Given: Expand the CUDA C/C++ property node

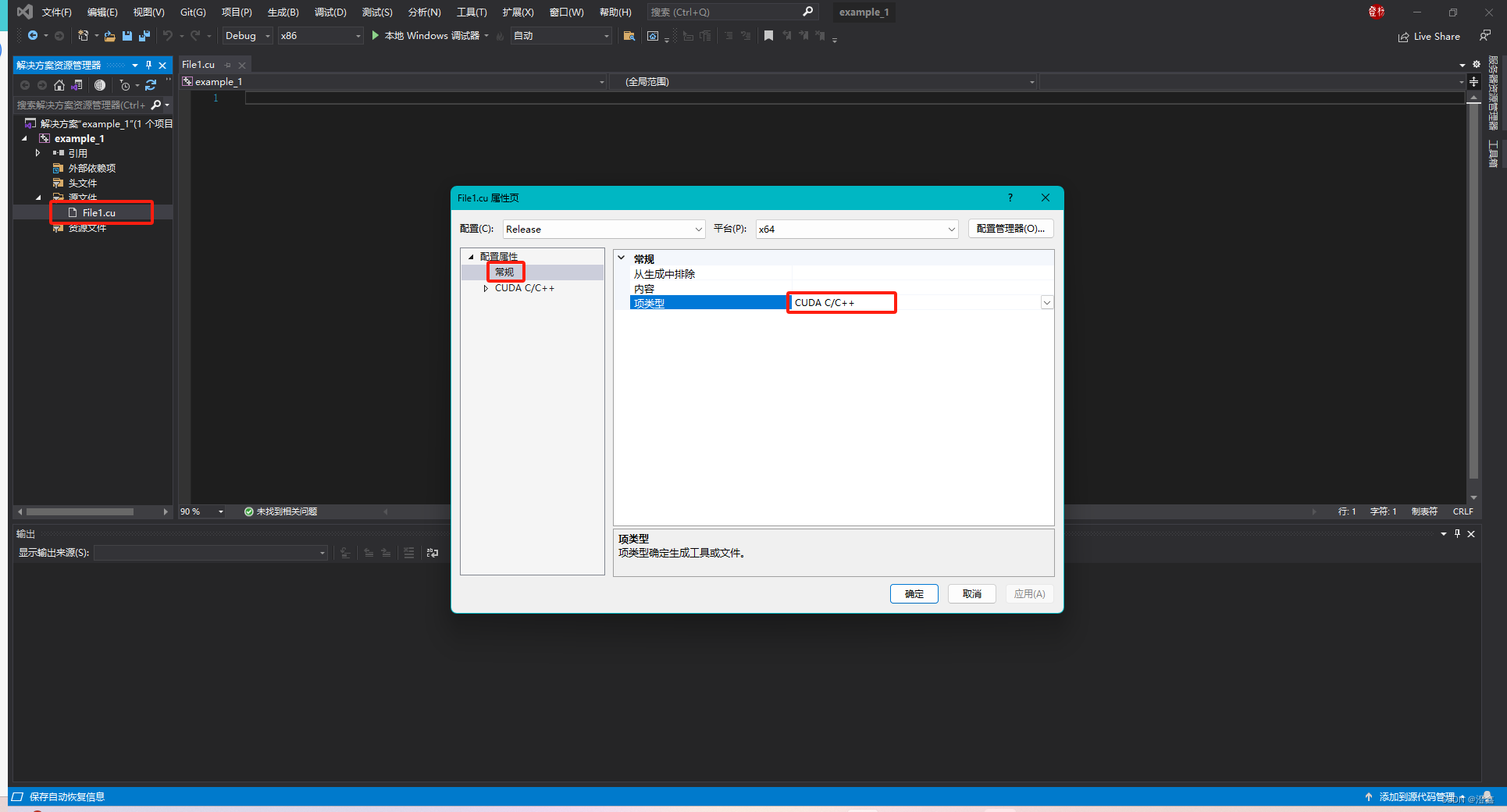Looking at the screenshot, I should (485, 288).
